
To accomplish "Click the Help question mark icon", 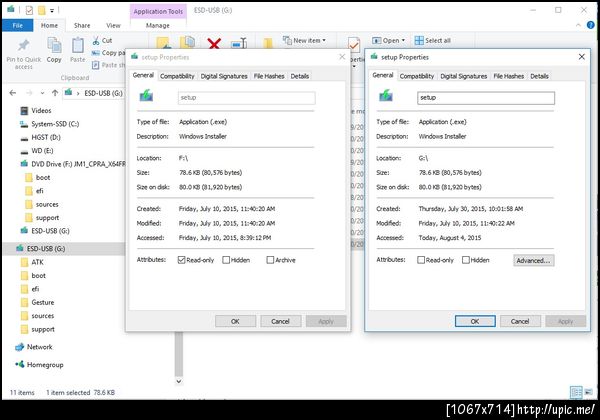I will coord(590,25).
